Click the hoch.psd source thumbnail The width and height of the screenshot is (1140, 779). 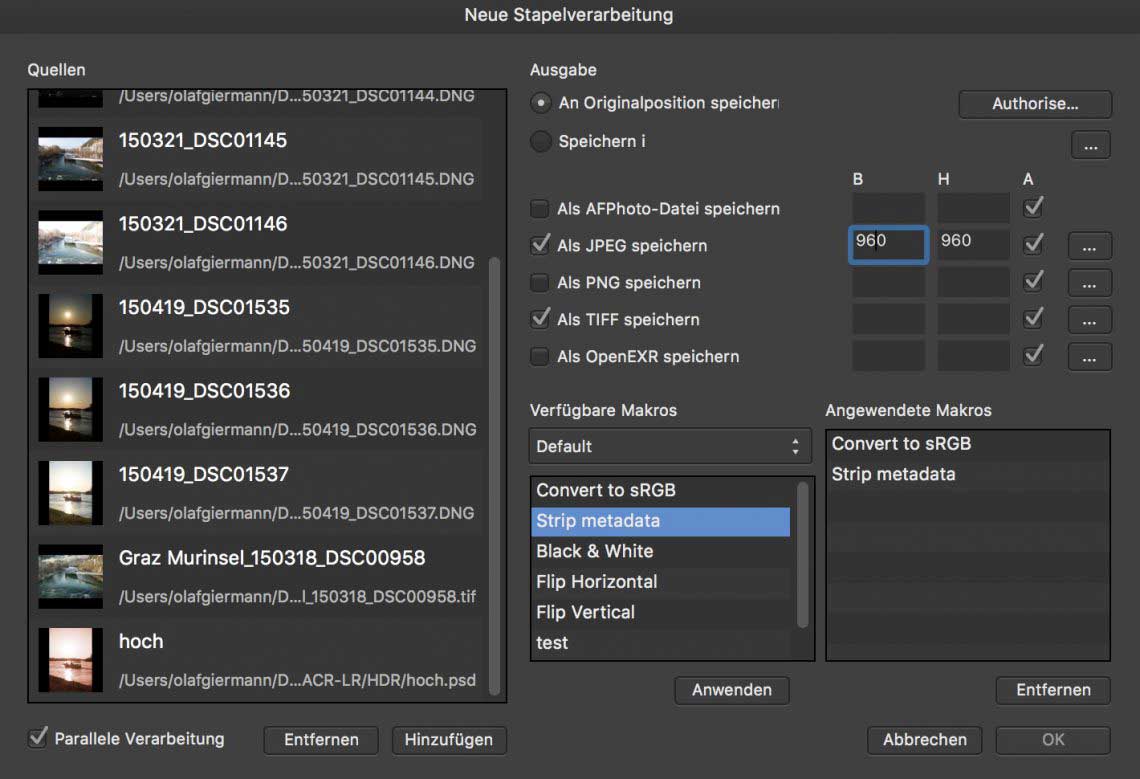pyautogui.click(x=70, y=660)
